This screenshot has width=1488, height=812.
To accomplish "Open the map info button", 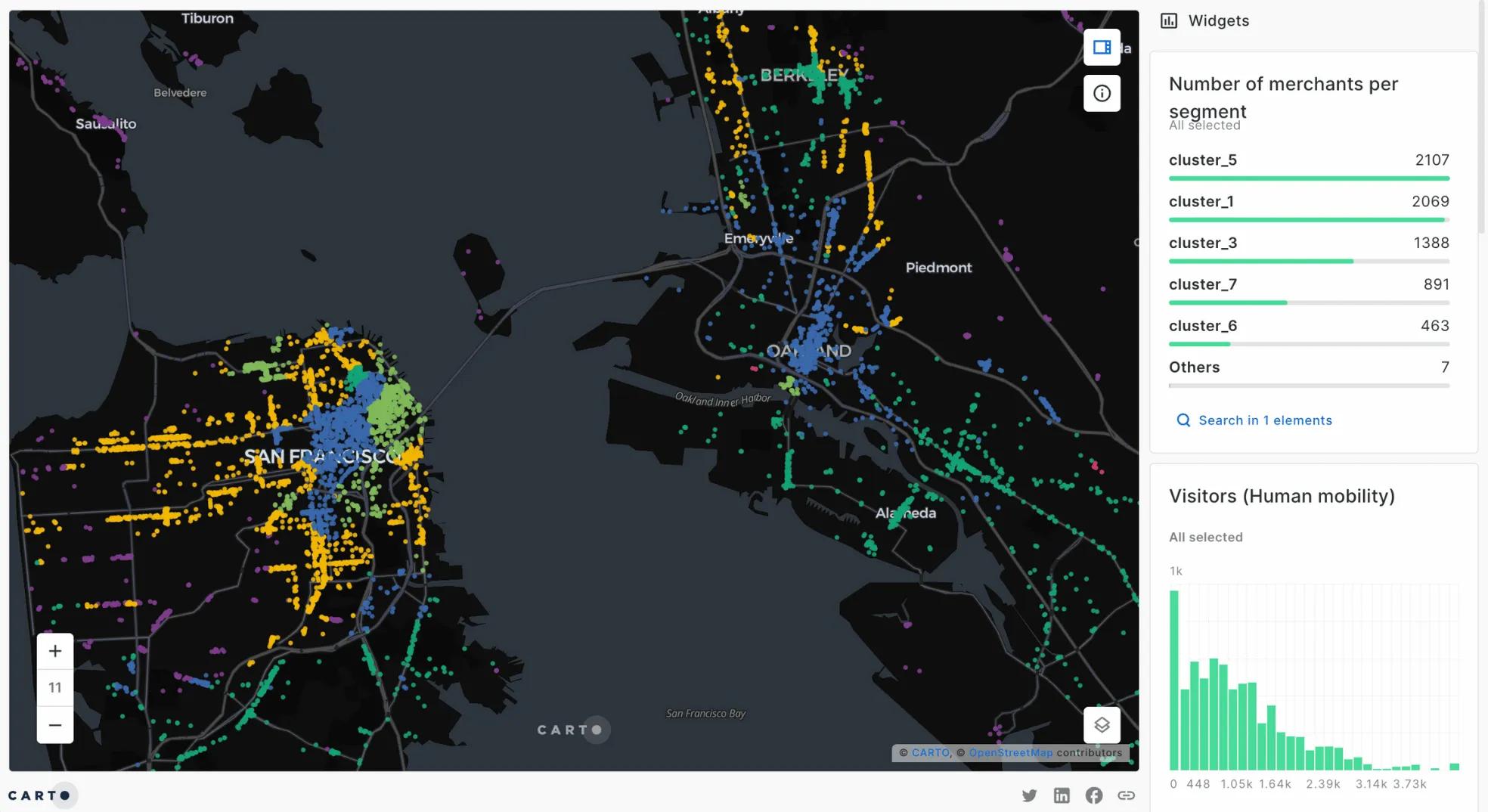I will pyautogui.click(x=1102, y=93).
